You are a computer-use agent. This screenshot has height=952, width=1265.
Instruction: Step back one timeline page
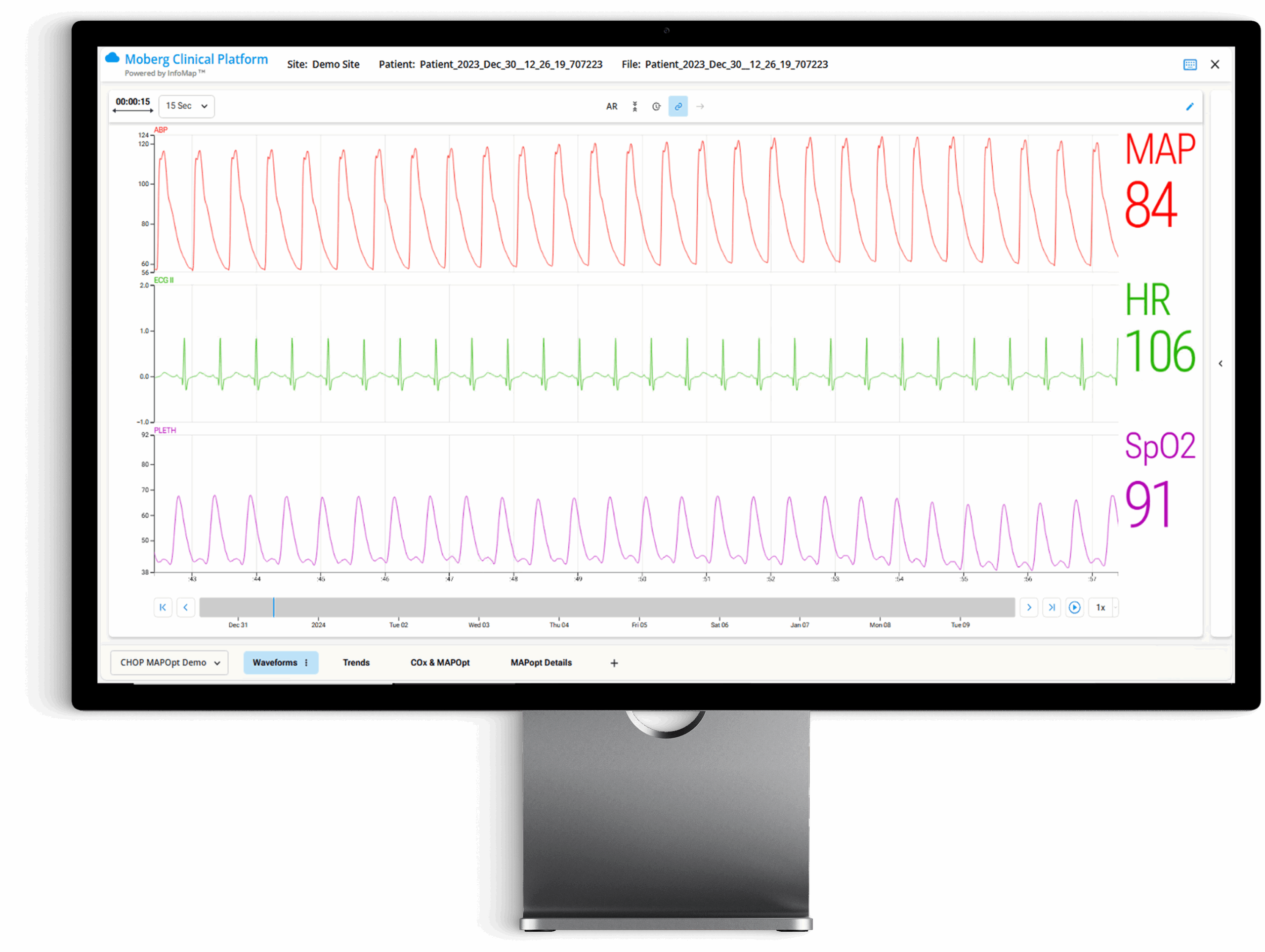(x=185, y=607)
